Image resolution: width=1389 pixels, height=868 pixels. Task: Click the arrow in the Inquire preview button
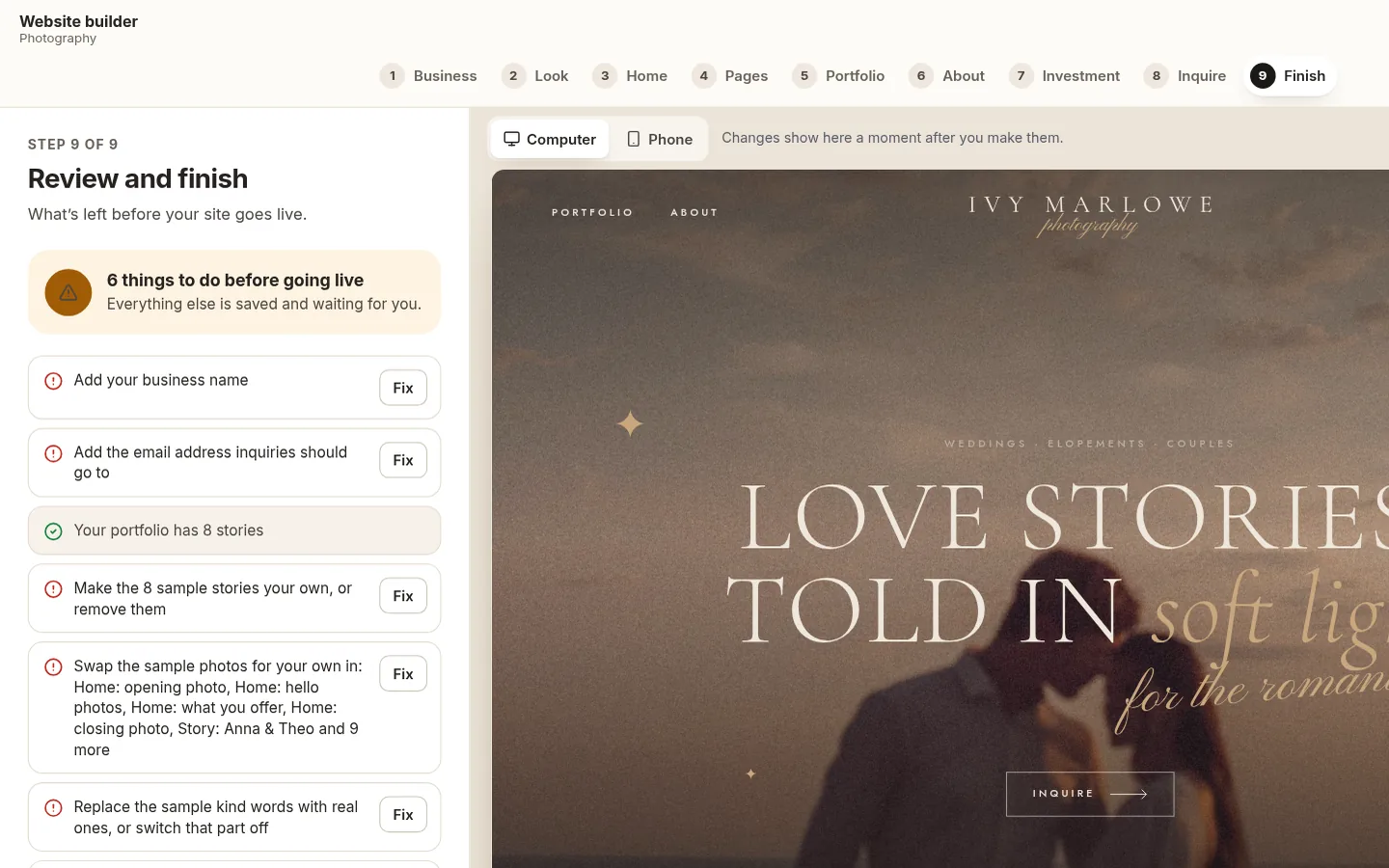1129,794
